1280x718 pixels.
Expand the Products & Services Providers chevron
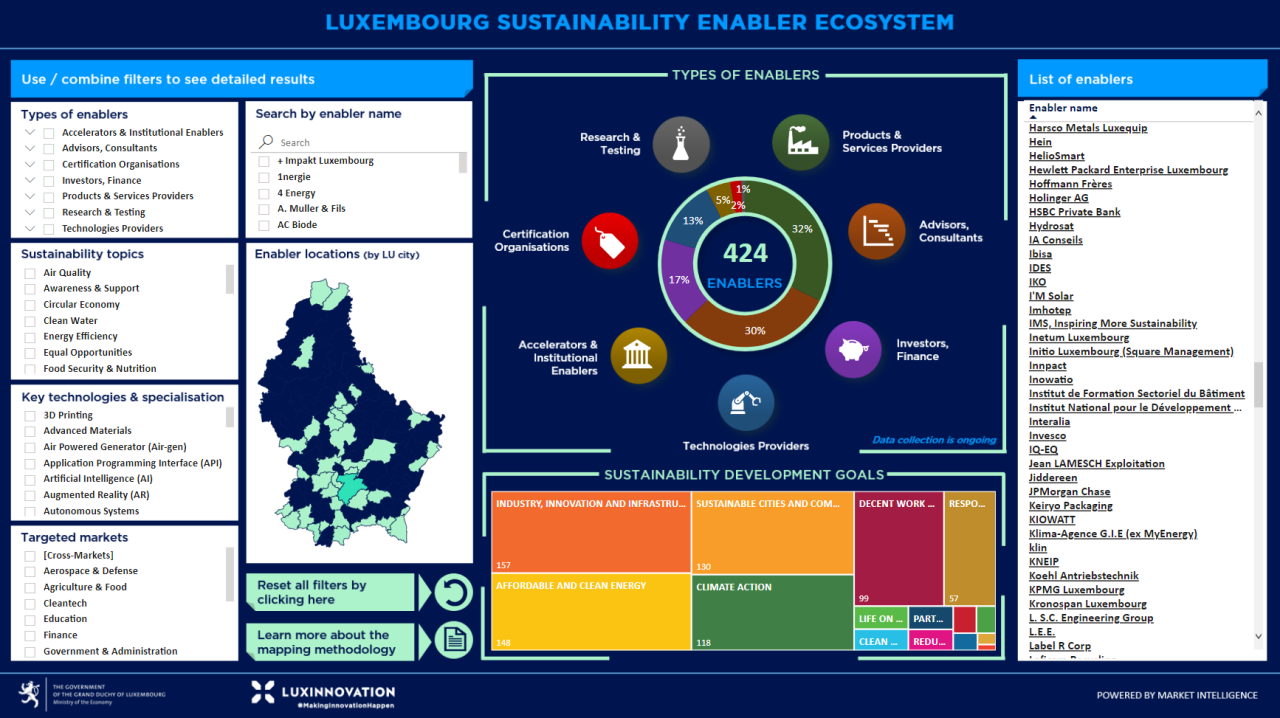(x=30, y=196)
